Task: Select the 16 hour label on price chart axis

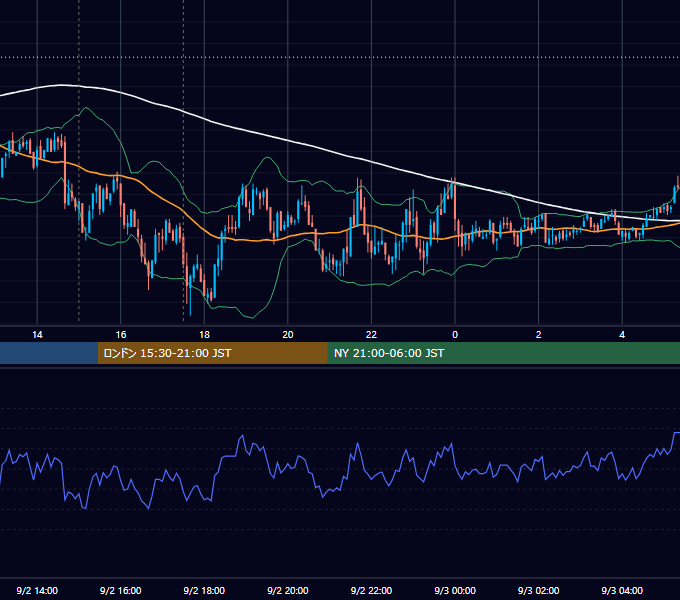Action: 121,335
